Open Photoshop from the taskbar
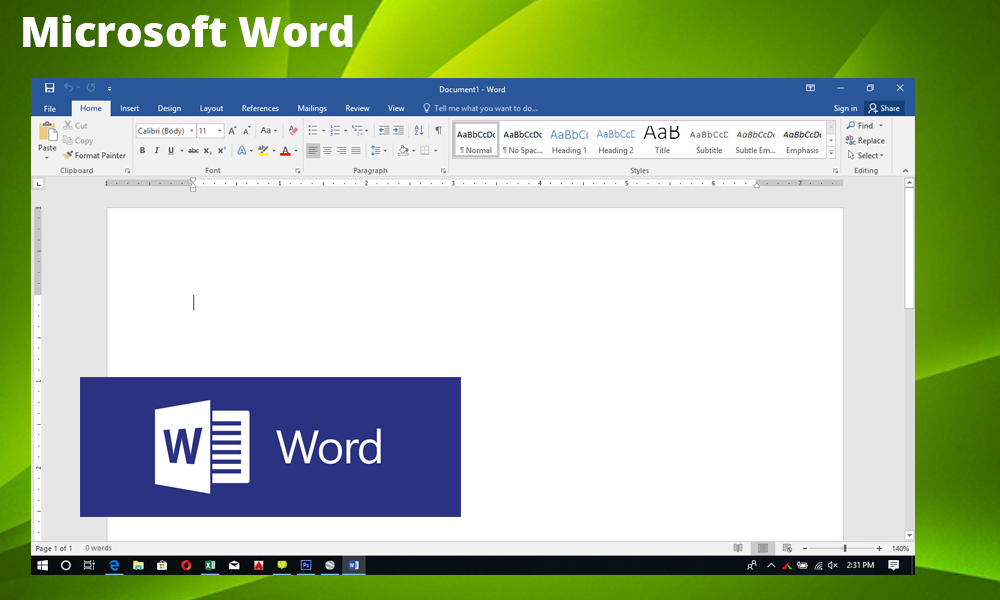 coord(306,565)
